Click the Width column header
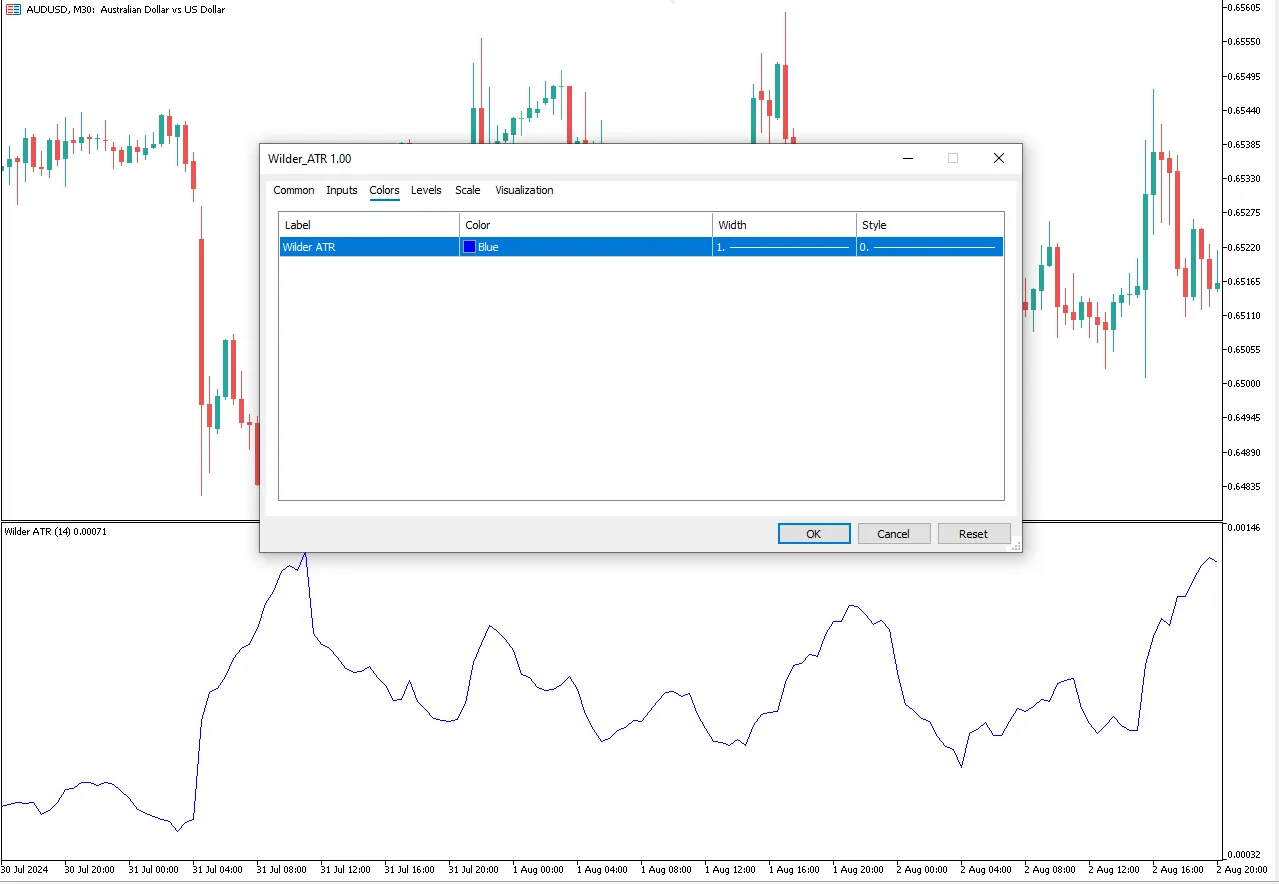The image size is (1279, 884). (x=784, y=225)
